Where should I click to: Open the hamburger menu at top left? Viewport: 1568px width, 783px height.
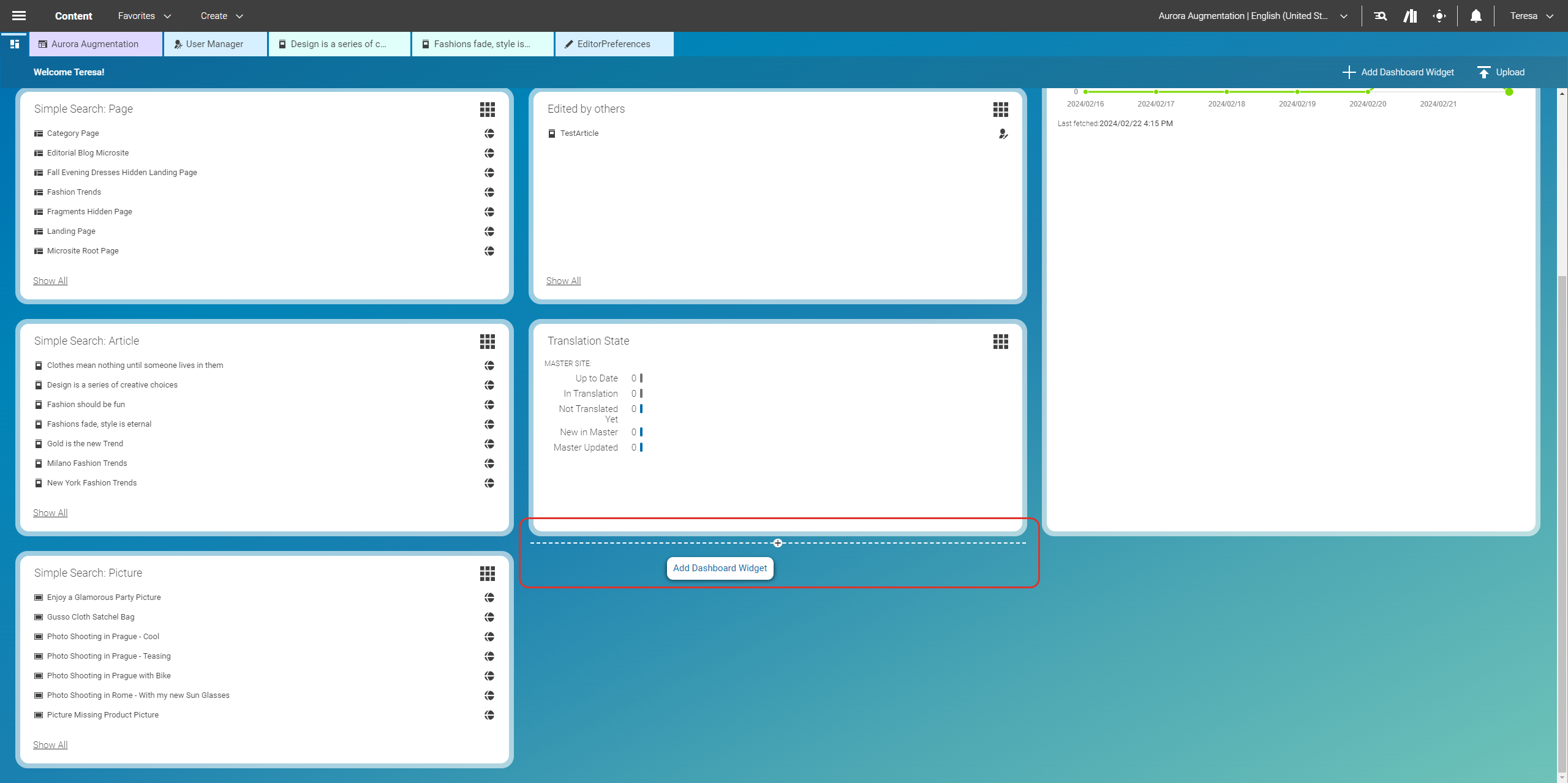18,15
